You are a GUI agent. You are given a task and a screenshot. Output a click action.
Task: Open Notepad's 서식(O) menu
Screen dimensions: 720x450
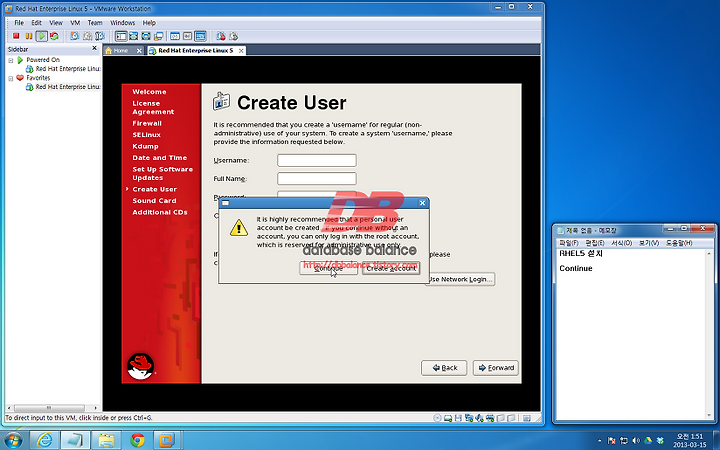pyautogui.click(x=622, y=243)
